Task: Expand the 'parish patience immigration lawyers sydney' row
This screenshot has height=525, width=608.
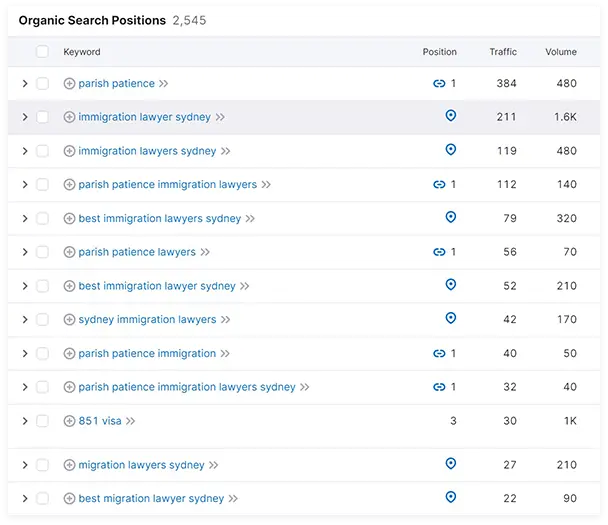Action: tap(25, 387)
